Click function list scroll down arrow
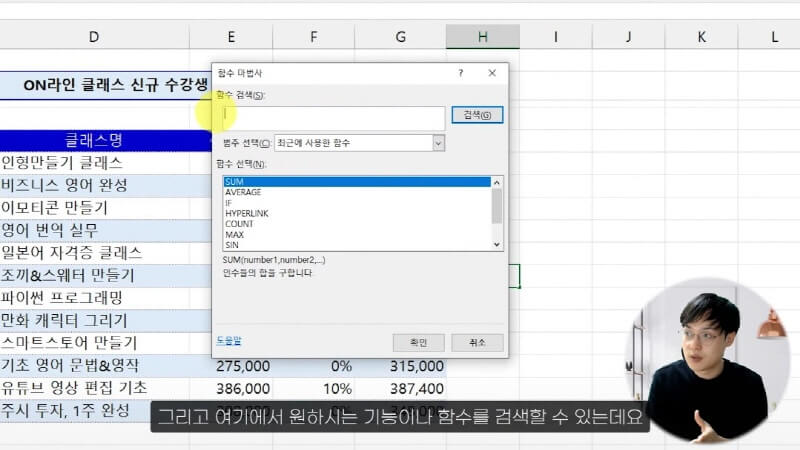The image size is (800, 450). [497, 245]
